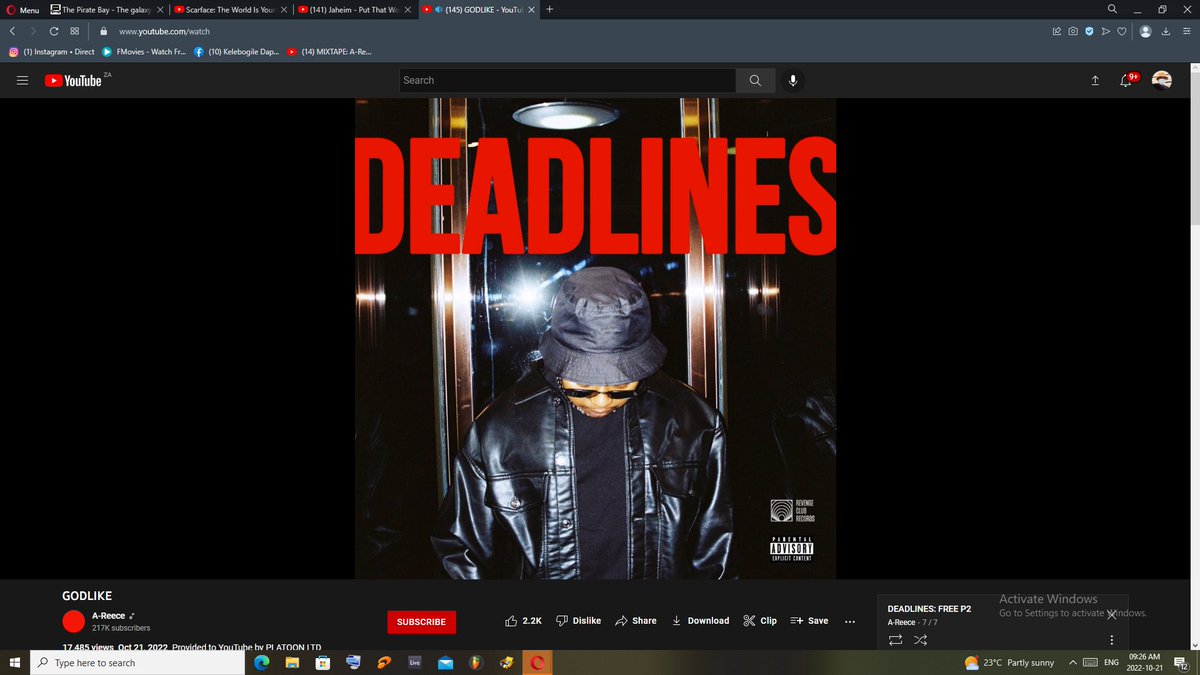This screenshot has width=1200, height=675.
Task: Open the YouTube account avatar menu
Action: click(1161, 80)
